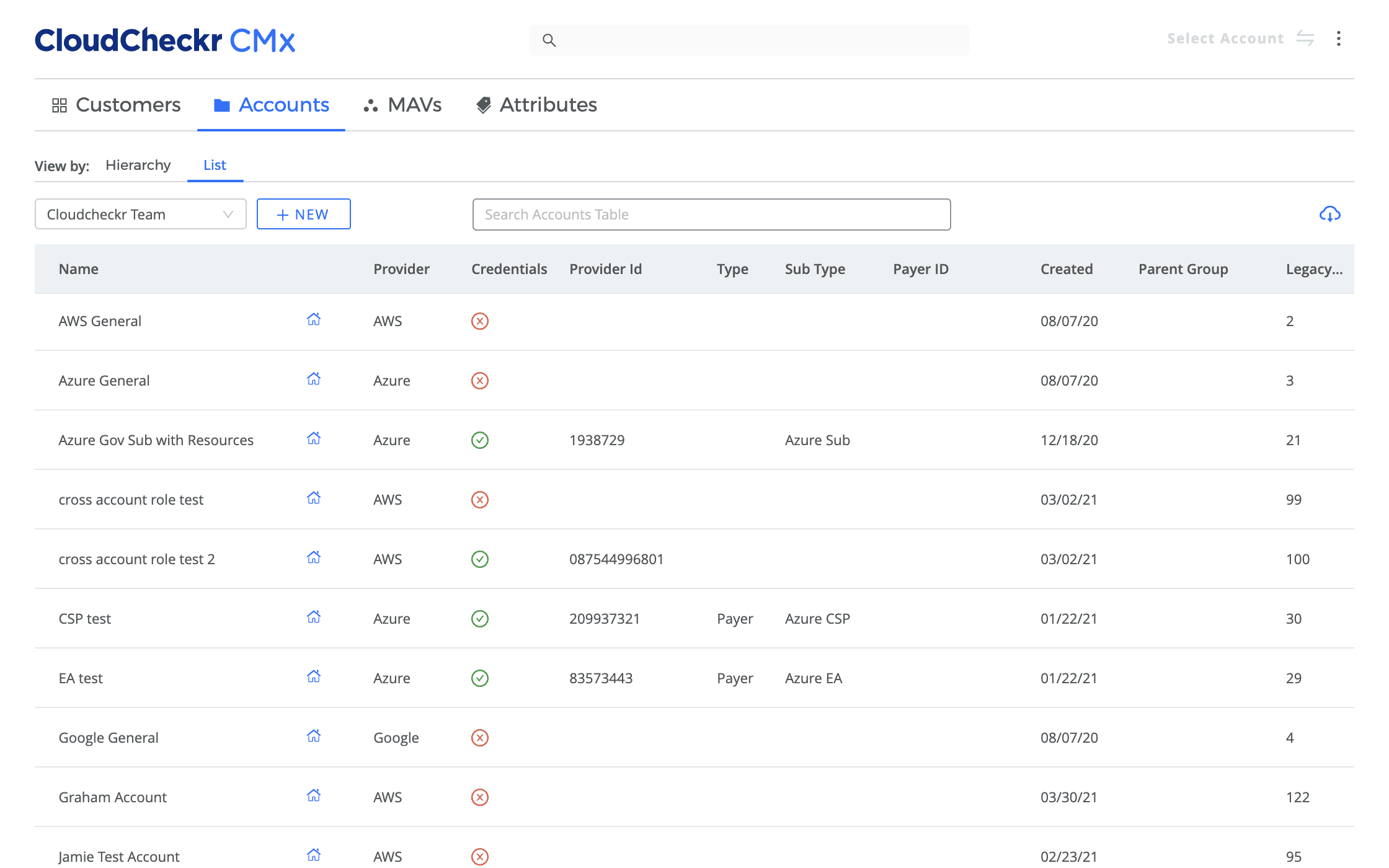Click Select Account link
The height and width of the screenshot is (868, 1389).
tap(1225, 38)
